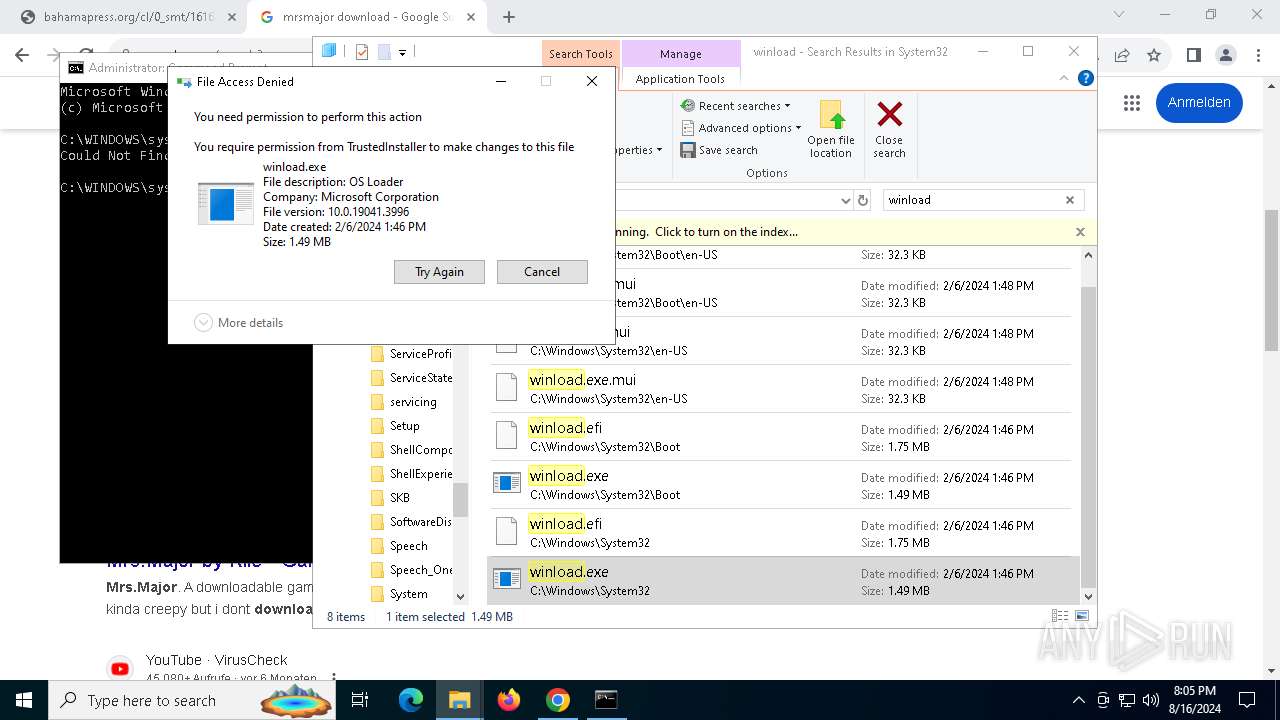Viewport: 1280px width, 720px height.
Task: Switch to the Search Tools ribbon tab
Action: coord(580,54)
